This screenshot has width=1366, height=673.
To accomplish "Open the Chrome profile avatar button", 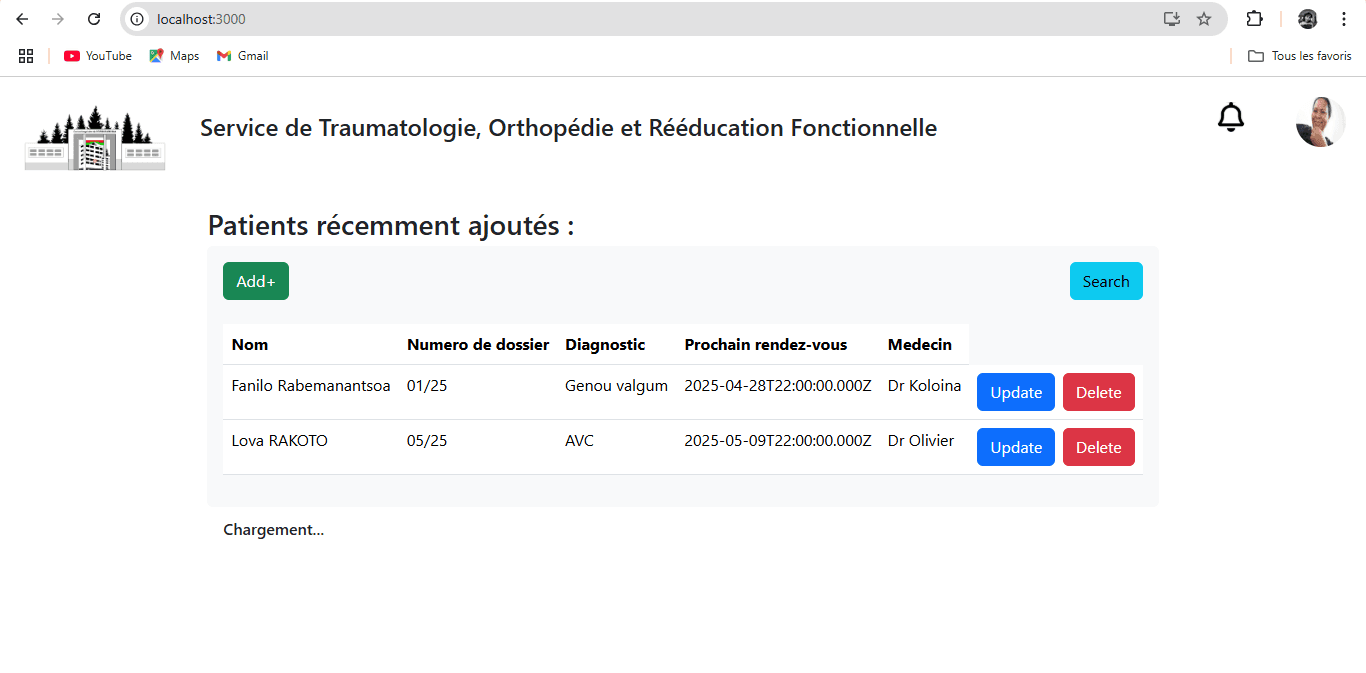I will (x=1307, y=19).
